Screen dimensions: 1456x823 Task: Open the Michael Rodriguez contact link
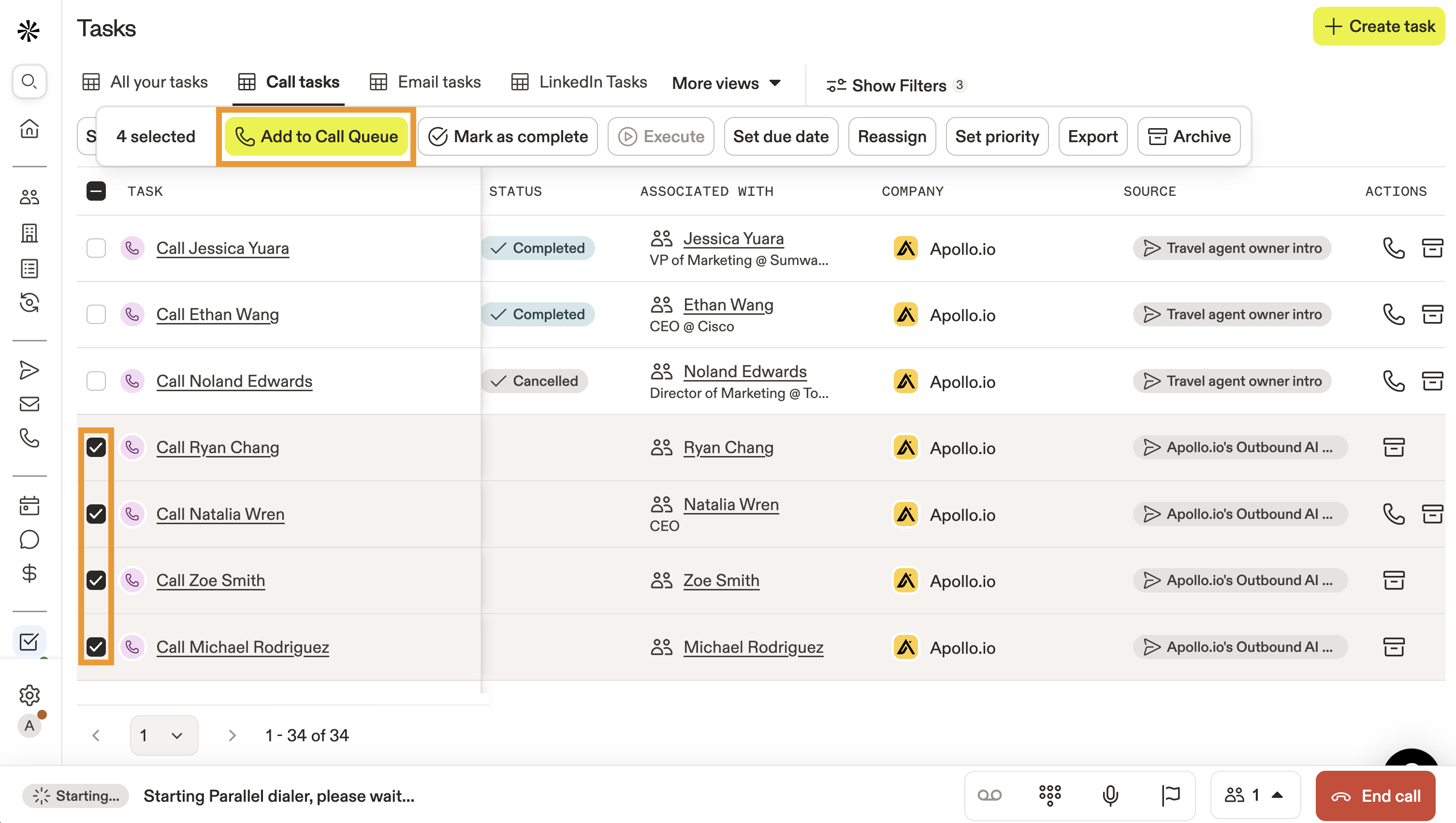click(753, 647)
